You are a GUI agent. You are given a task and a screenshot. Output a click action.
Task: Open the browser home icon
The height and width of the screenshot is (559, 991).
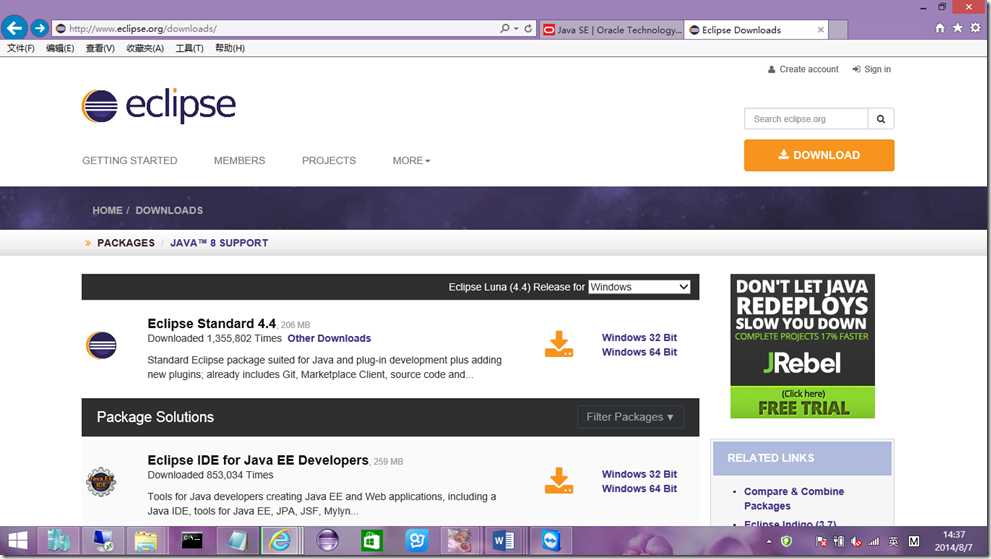click(x=940, y=28)
